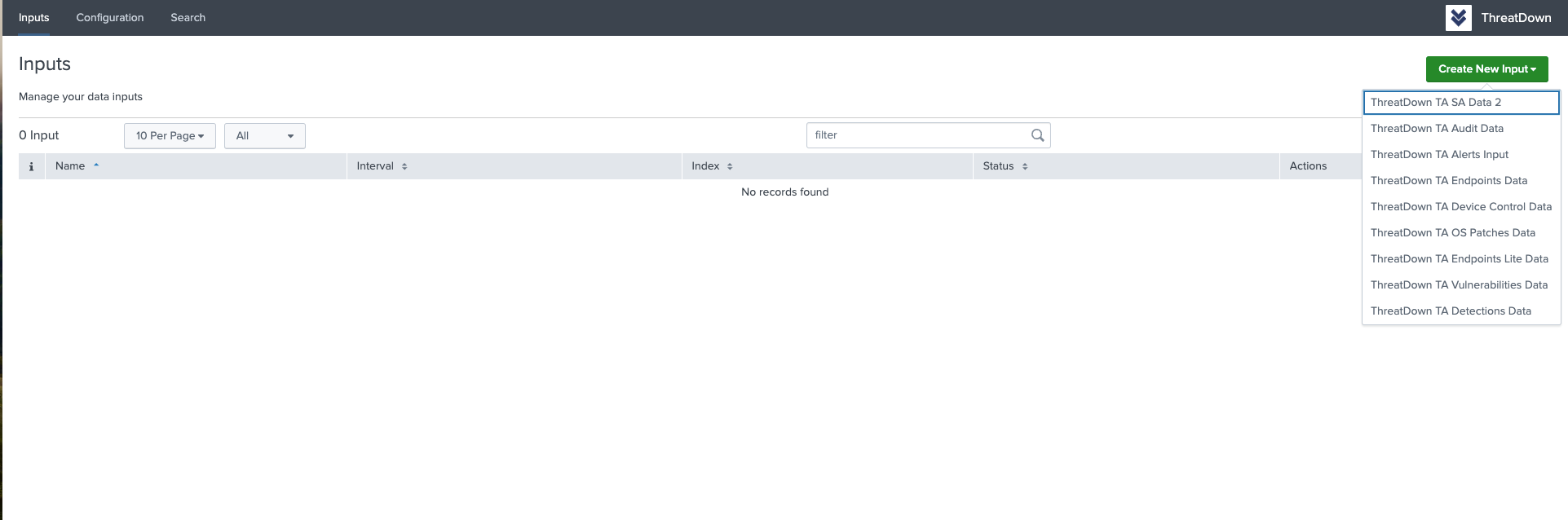This screenshot has width=1568, height=520.
Task: Select ThreatDown TA Audit Data
Action: coord(1461,129)
